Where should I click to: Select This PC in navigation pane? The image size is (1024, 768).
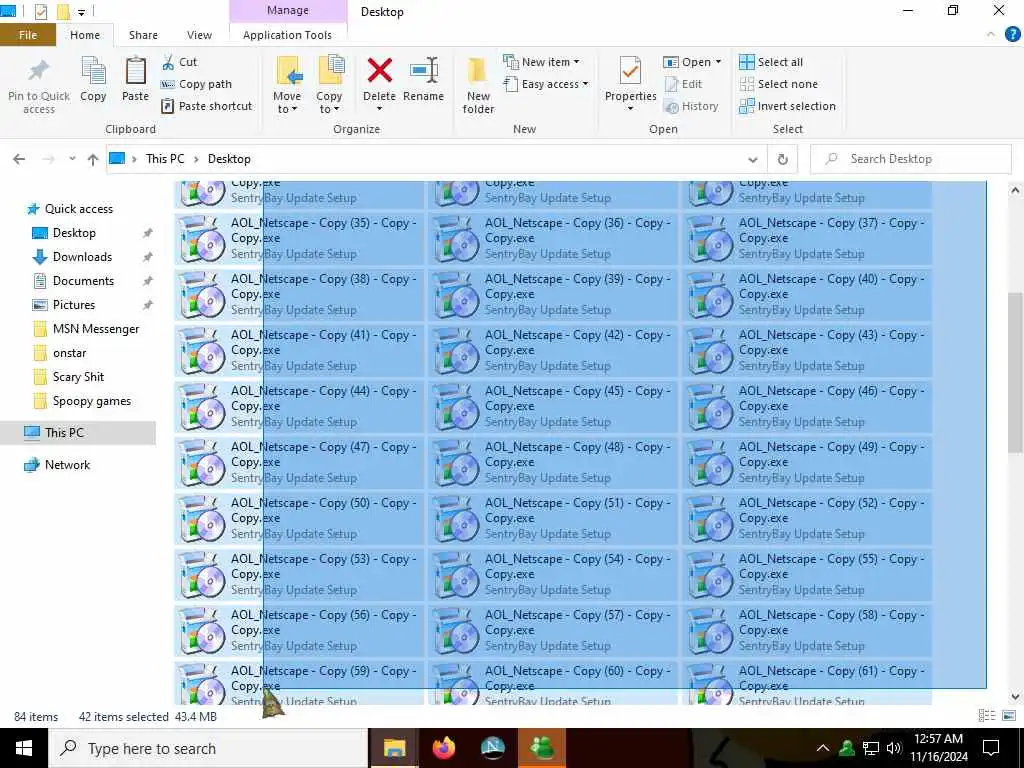[64, 432]
